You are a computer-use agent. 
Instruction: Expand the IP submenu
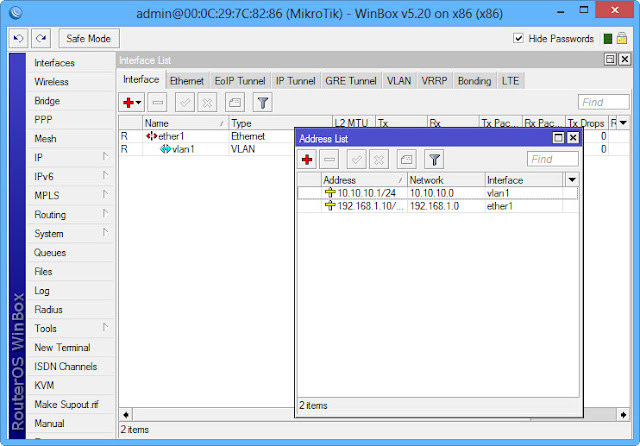click(x=70, y=158)
